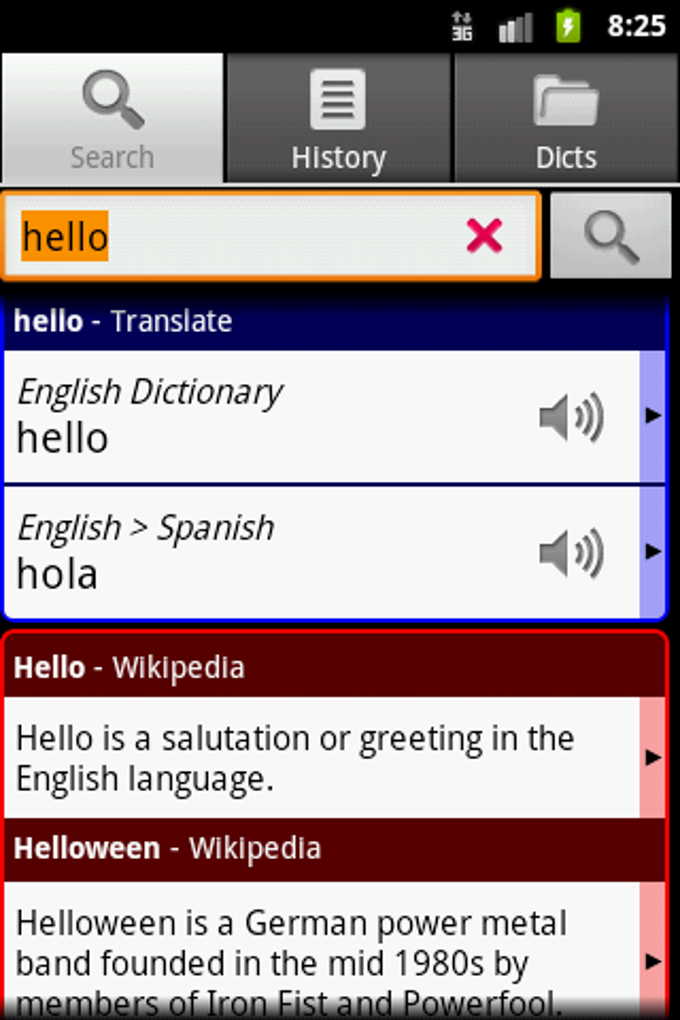The image size is (680, 1020).
Task: Expand the Hello Wikipedia article arrow
Action: [x=652, y=757]
